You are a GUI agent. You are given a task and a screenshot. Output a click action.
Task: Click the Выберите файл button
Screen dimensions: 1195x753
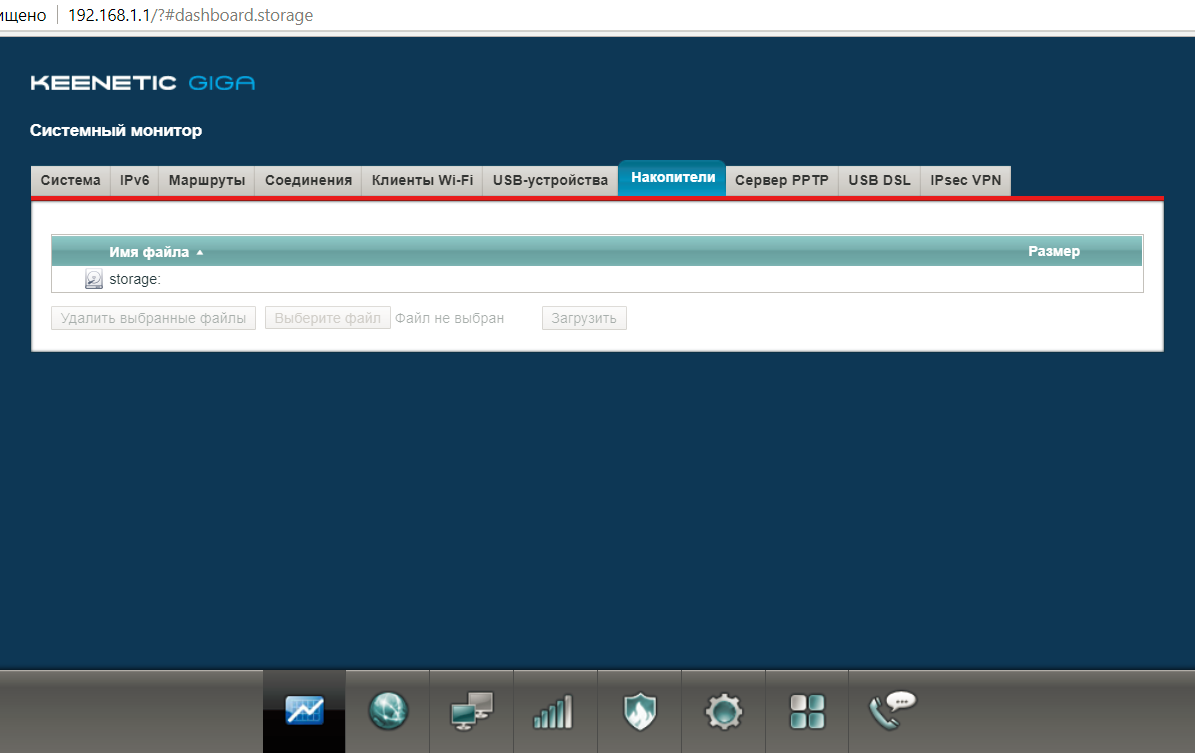tap(327, 319)
